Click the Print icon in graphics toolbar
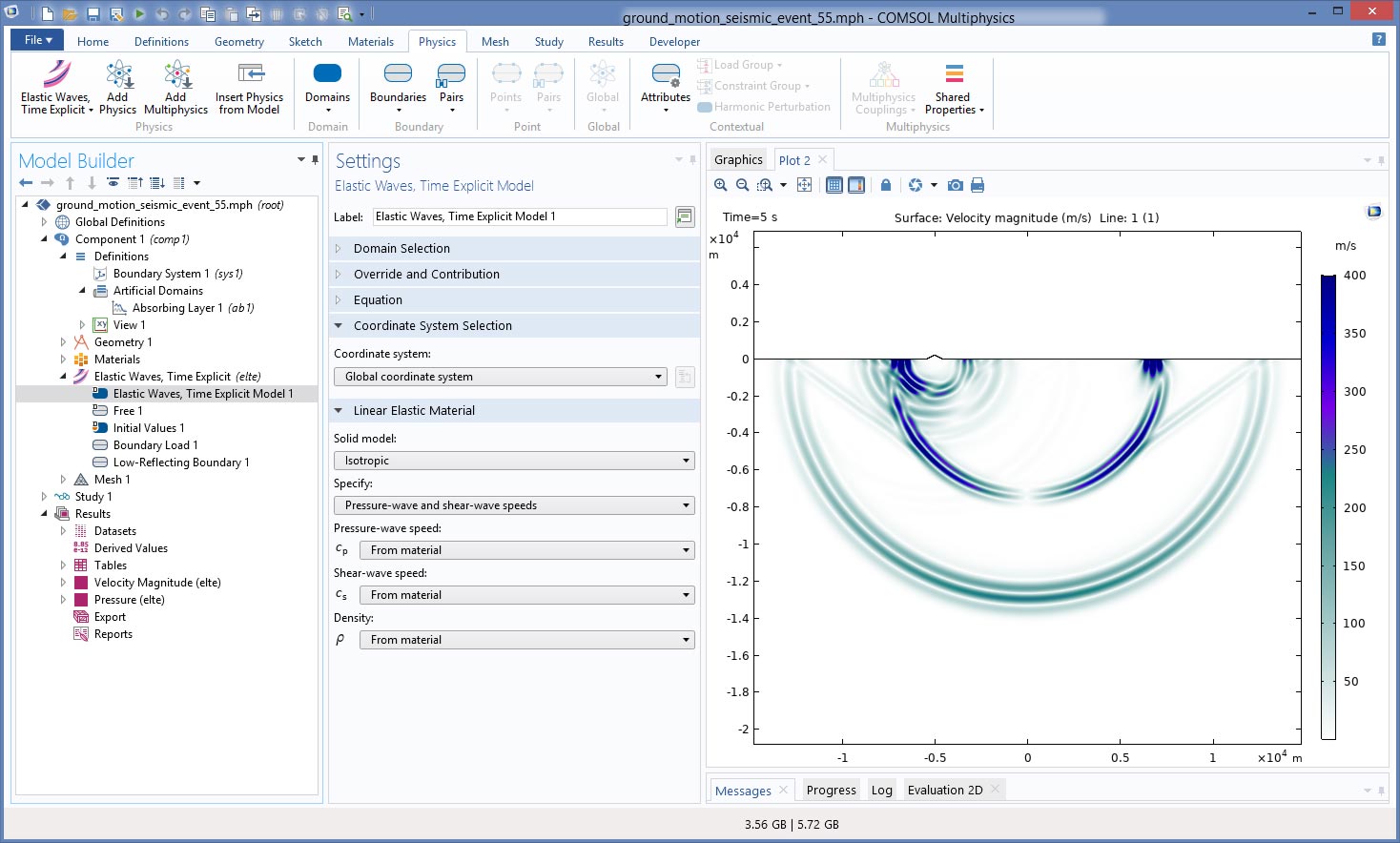Image resolution: width=1400 pixels, height=843 pixels. tap(978, 185)
